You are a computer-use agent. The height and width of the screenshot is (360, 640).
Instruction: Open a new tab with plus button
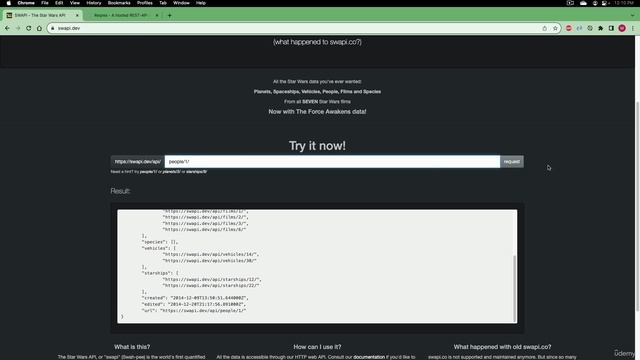click(x=169, y=16)
